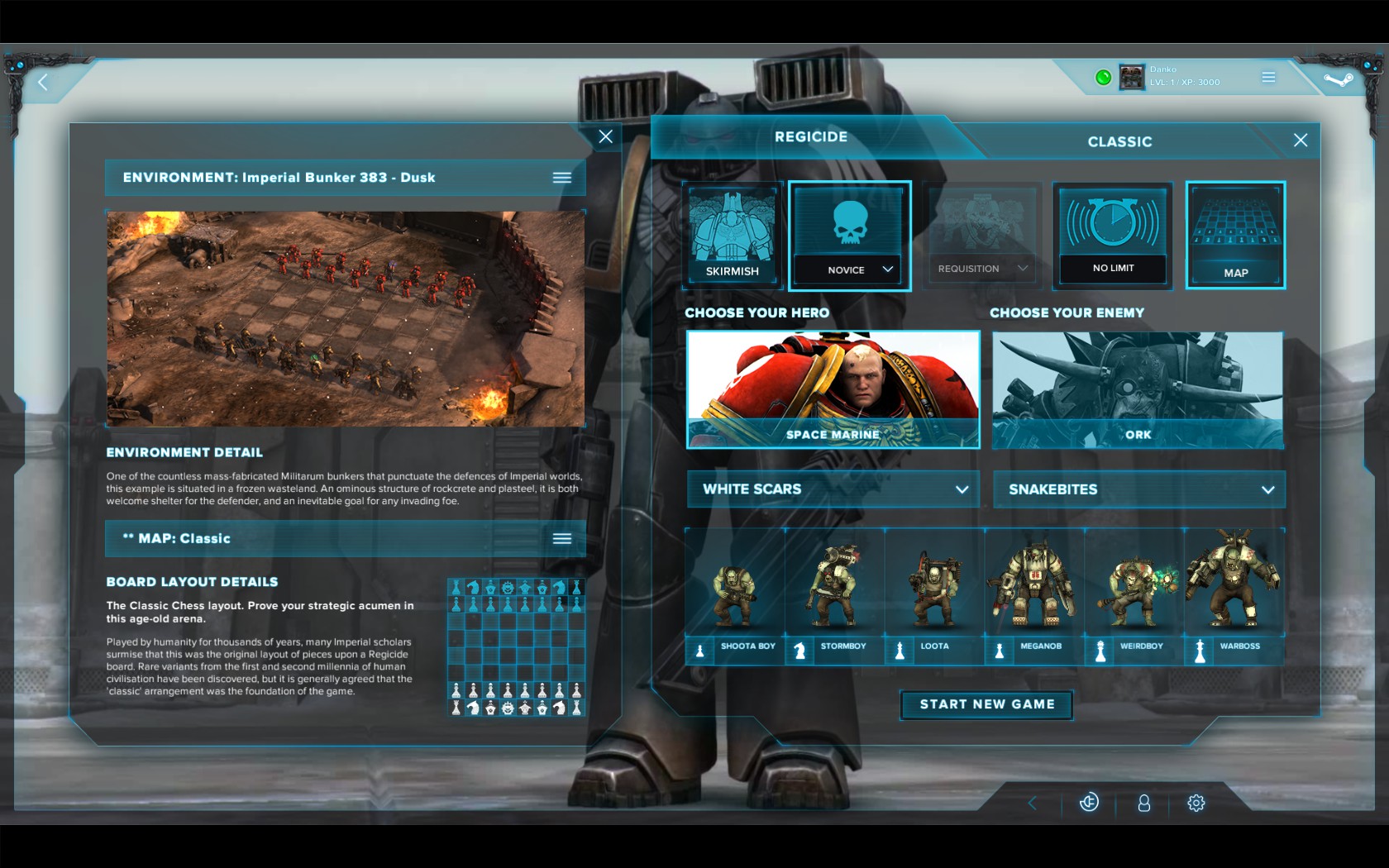The width and height of the screenshot is (1389, 868).
Task: Open the disabled Requisition dropdown
Action: click(982, 269)
